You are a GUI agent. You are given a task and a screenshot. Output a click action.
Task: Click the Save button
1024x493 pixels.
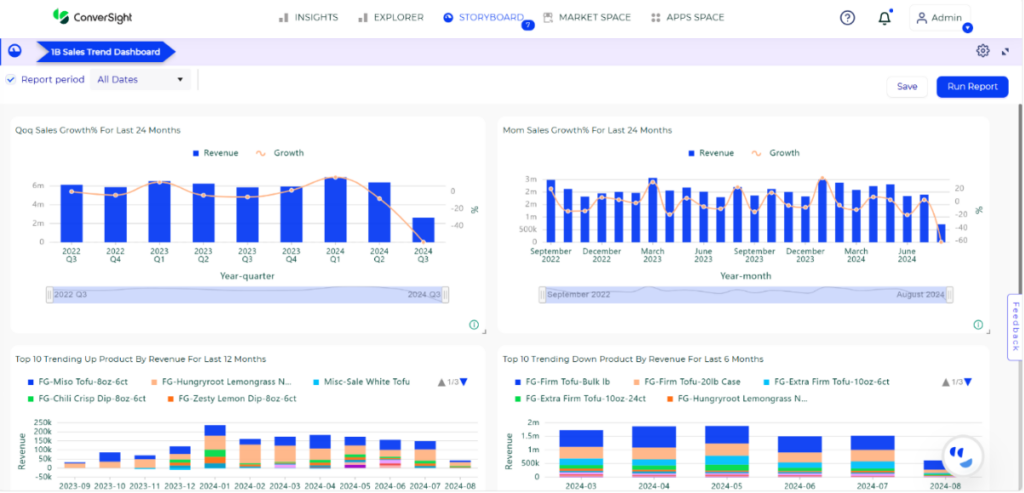pyautogui.click(x=906, y=87)
